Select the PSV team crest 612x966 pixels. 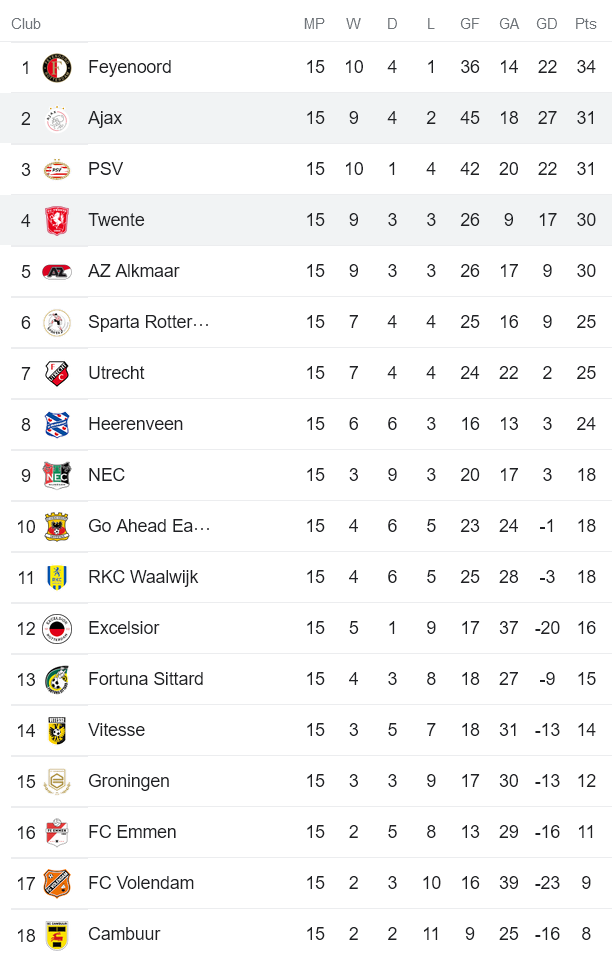click(x=57, y=170)
